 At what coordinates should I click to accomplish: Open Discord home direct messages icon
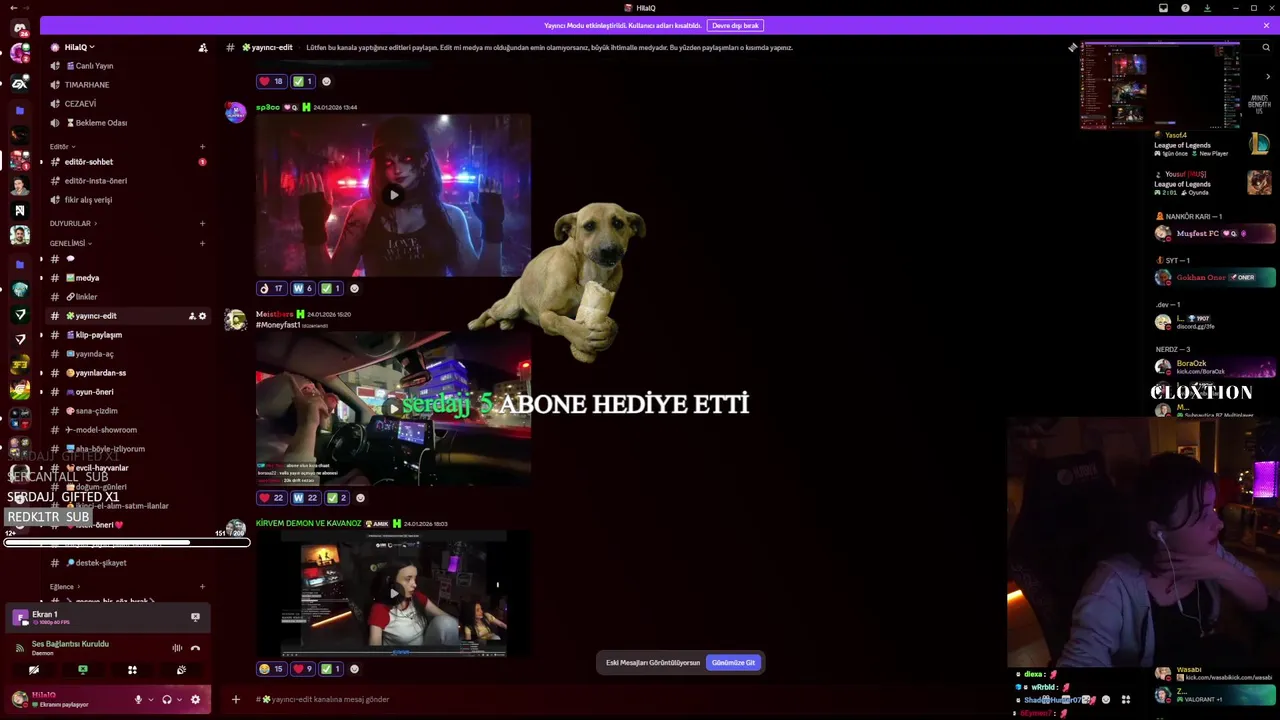point(19,29)
